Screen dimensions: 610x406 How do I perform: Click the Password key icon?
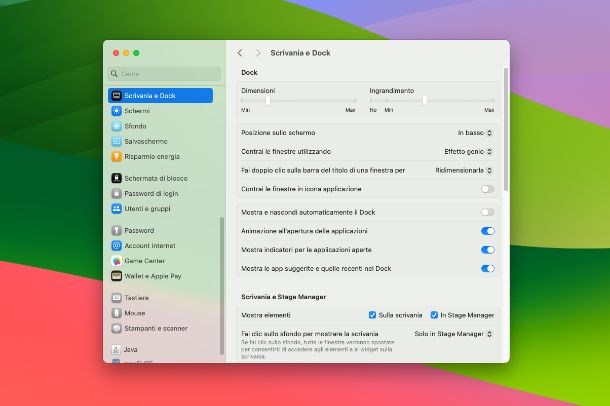pos(116,230)
